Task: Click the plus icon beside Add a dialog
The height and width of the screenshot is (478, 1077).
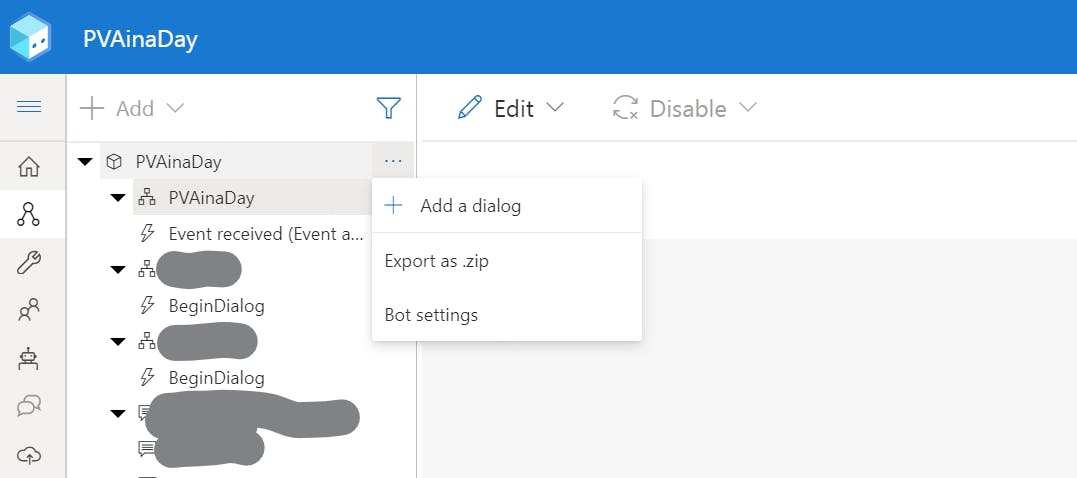Action: click(393, 205)
